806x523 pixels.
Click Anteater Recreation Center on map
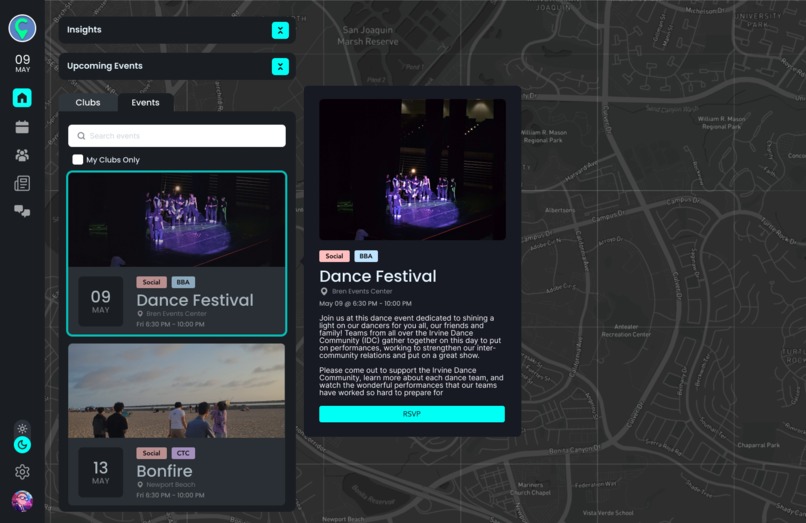point(626,331)
